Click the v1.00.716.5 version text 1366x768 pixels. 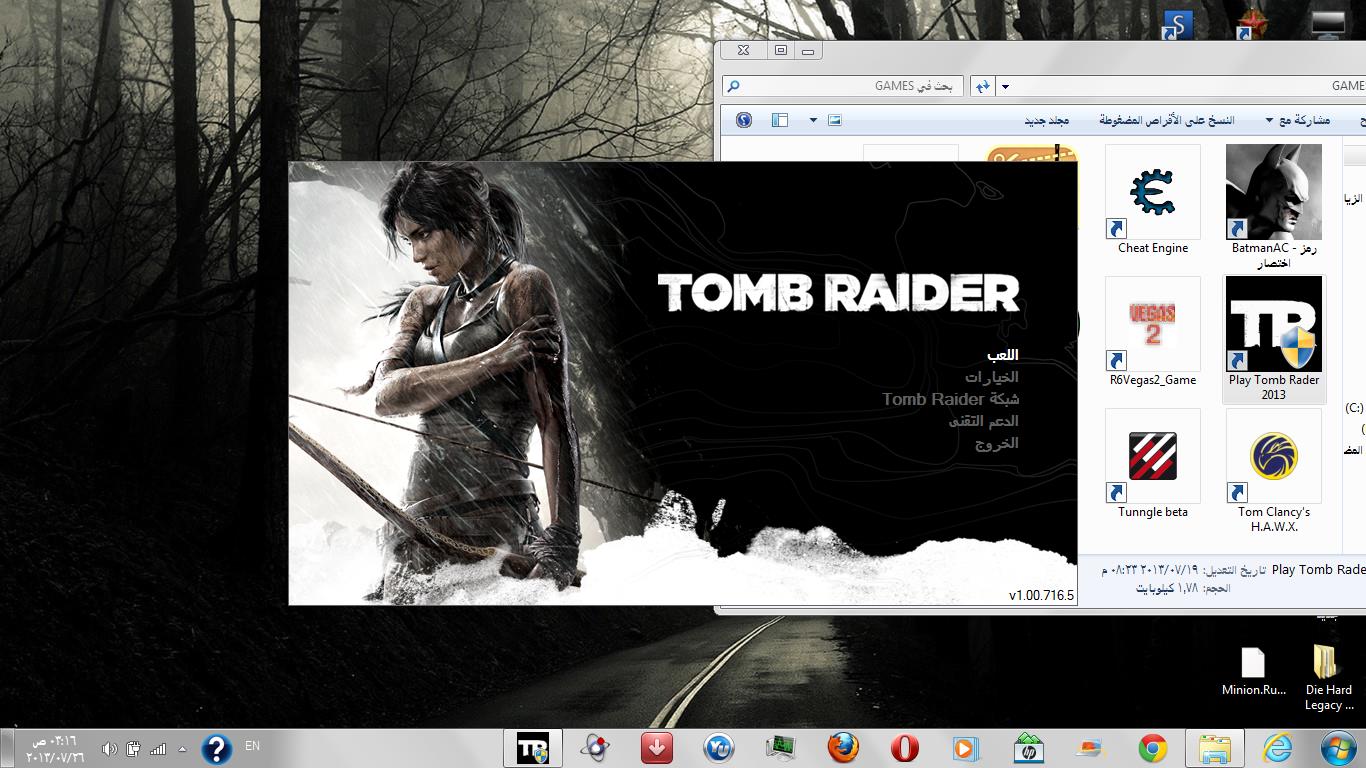(x=1041, y=595)
